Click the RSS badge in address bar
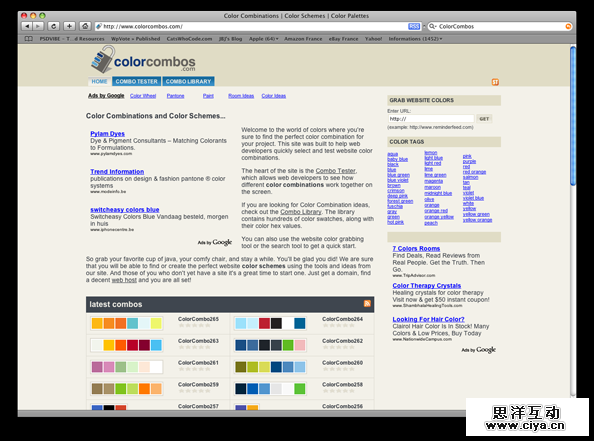Viewport: 594px width, 441px height. (414, 26)
